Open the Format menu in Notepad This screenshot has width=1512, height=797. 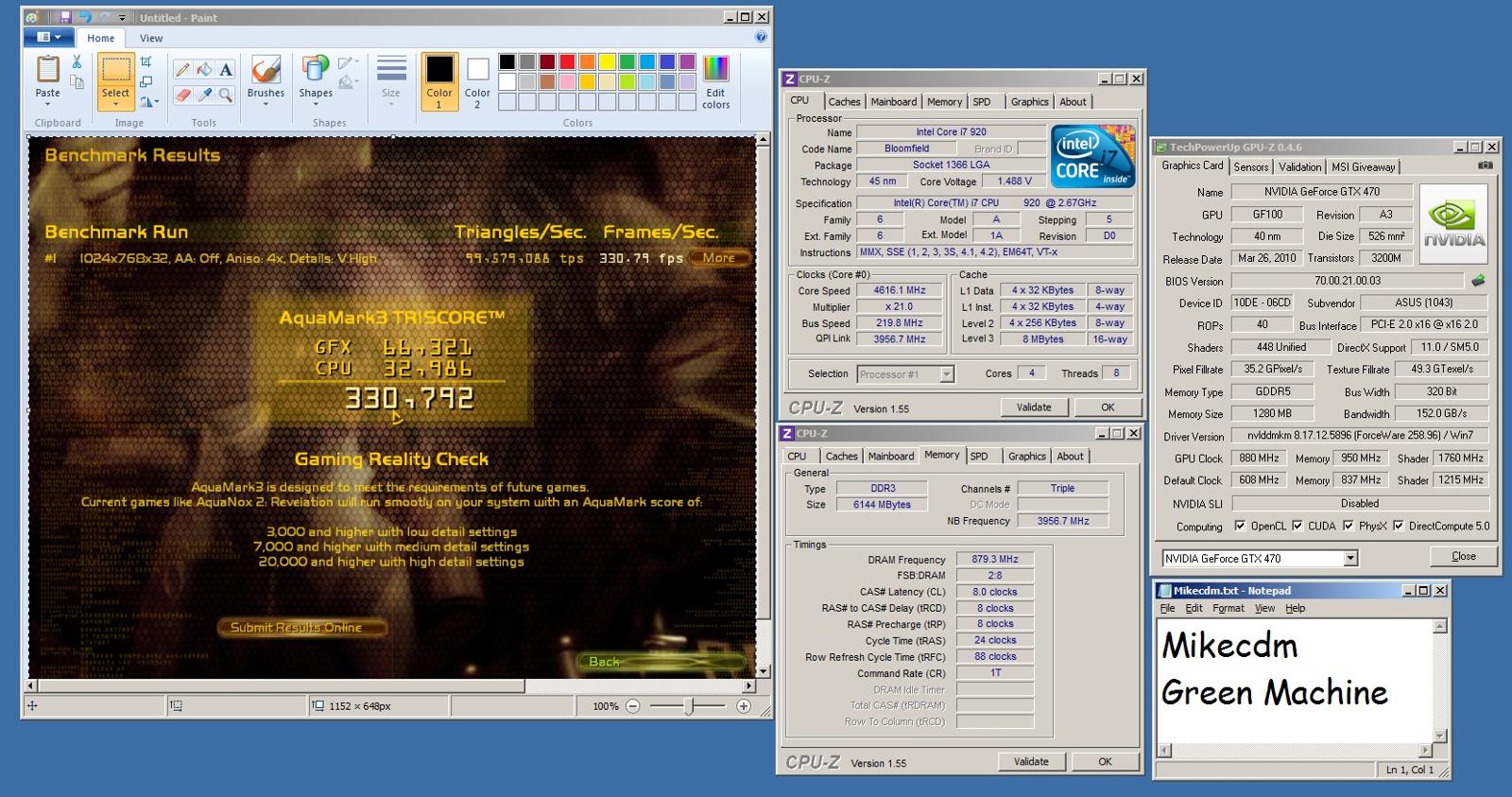click(1228, 608)
